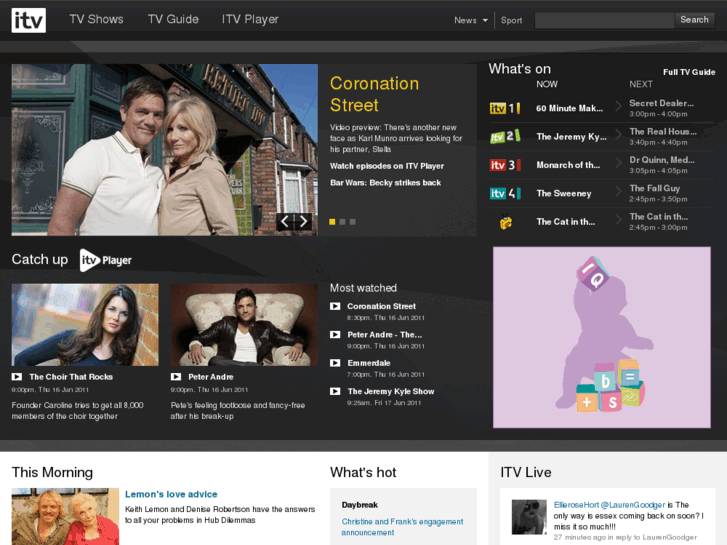The height and width of the screenshot is (545, 727).
Task: Select the second carousel dot
Action: (x=342, y=222)
